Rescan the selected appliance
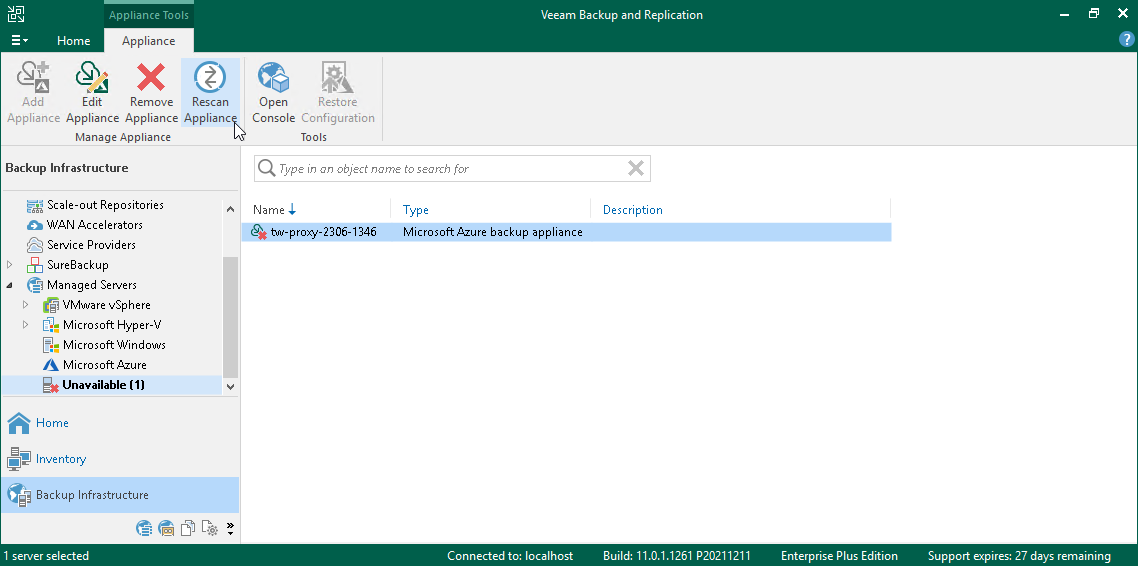The image size is (1138, 566). pyautogui.click(x=210, y=93)
